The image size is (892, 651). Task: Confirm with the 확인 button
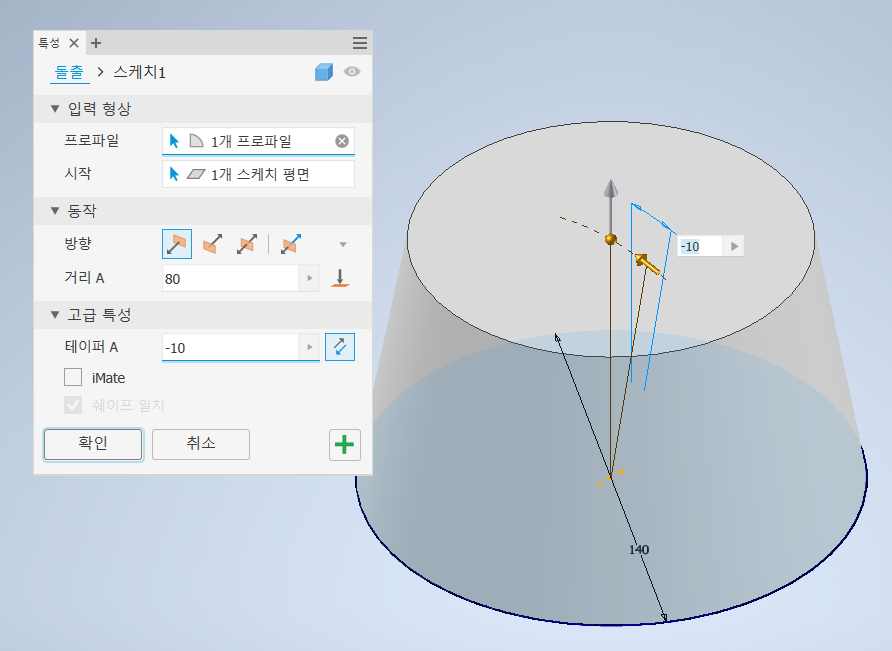[93, 444]
